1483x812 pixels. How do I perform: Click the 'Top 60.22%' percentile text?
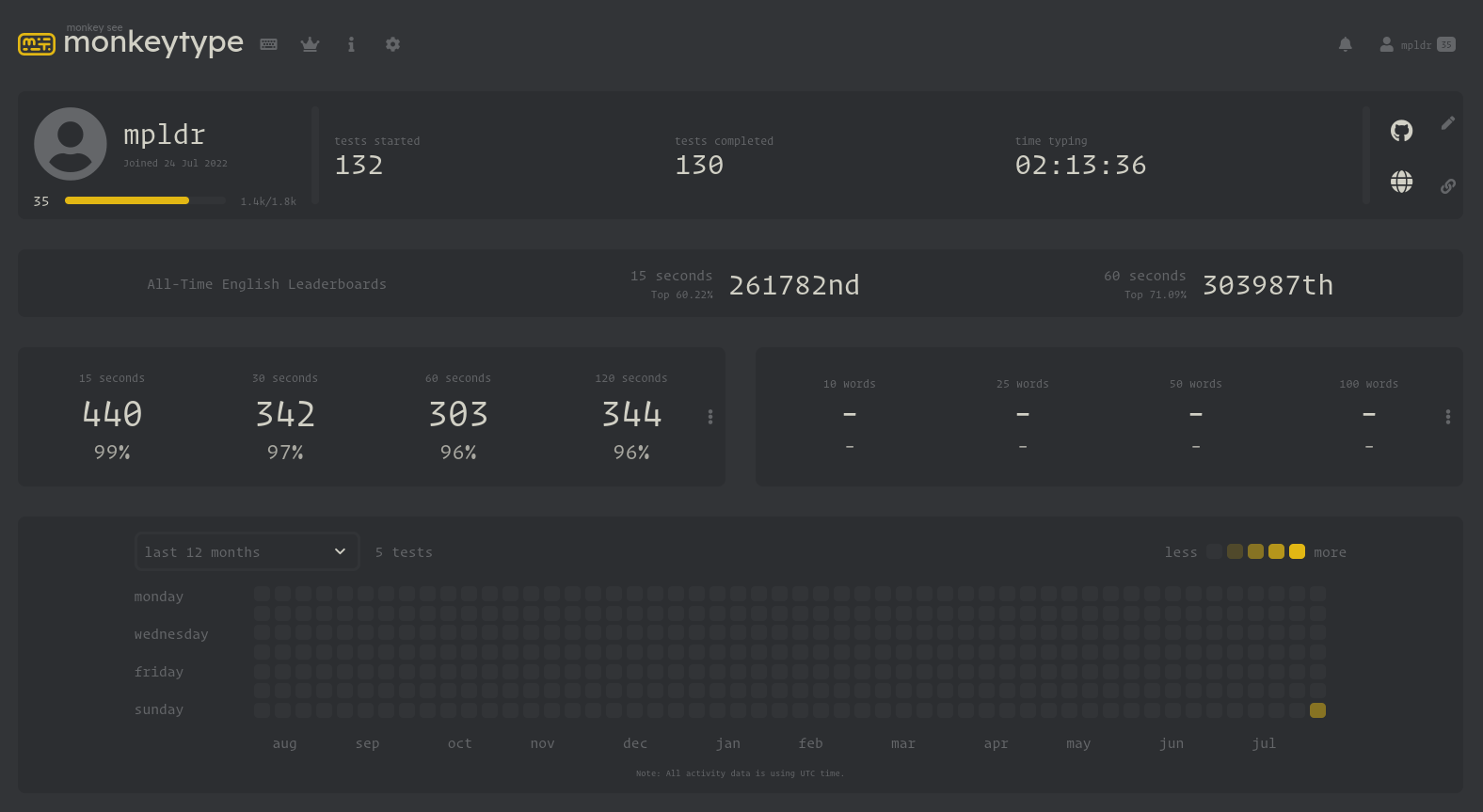682,295
